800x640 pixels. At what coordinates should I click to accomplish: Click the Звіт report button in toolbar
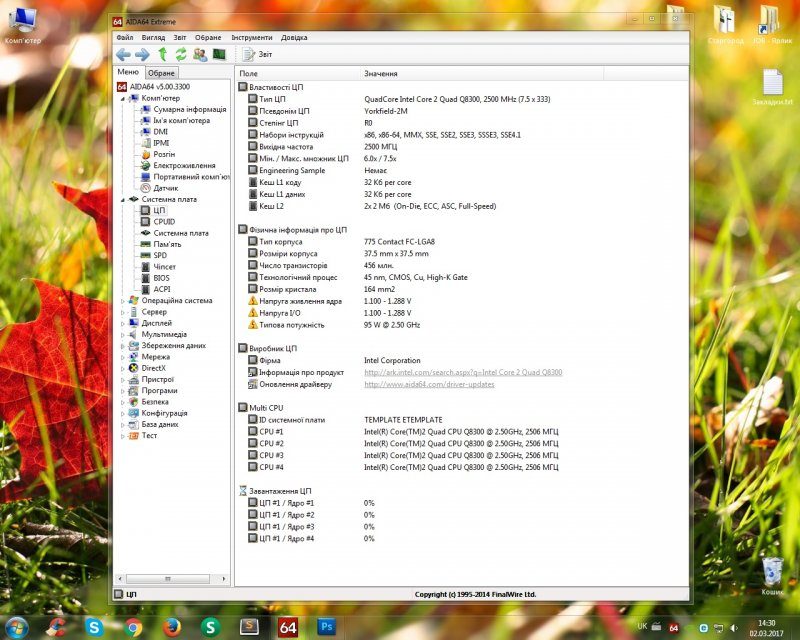257,54
